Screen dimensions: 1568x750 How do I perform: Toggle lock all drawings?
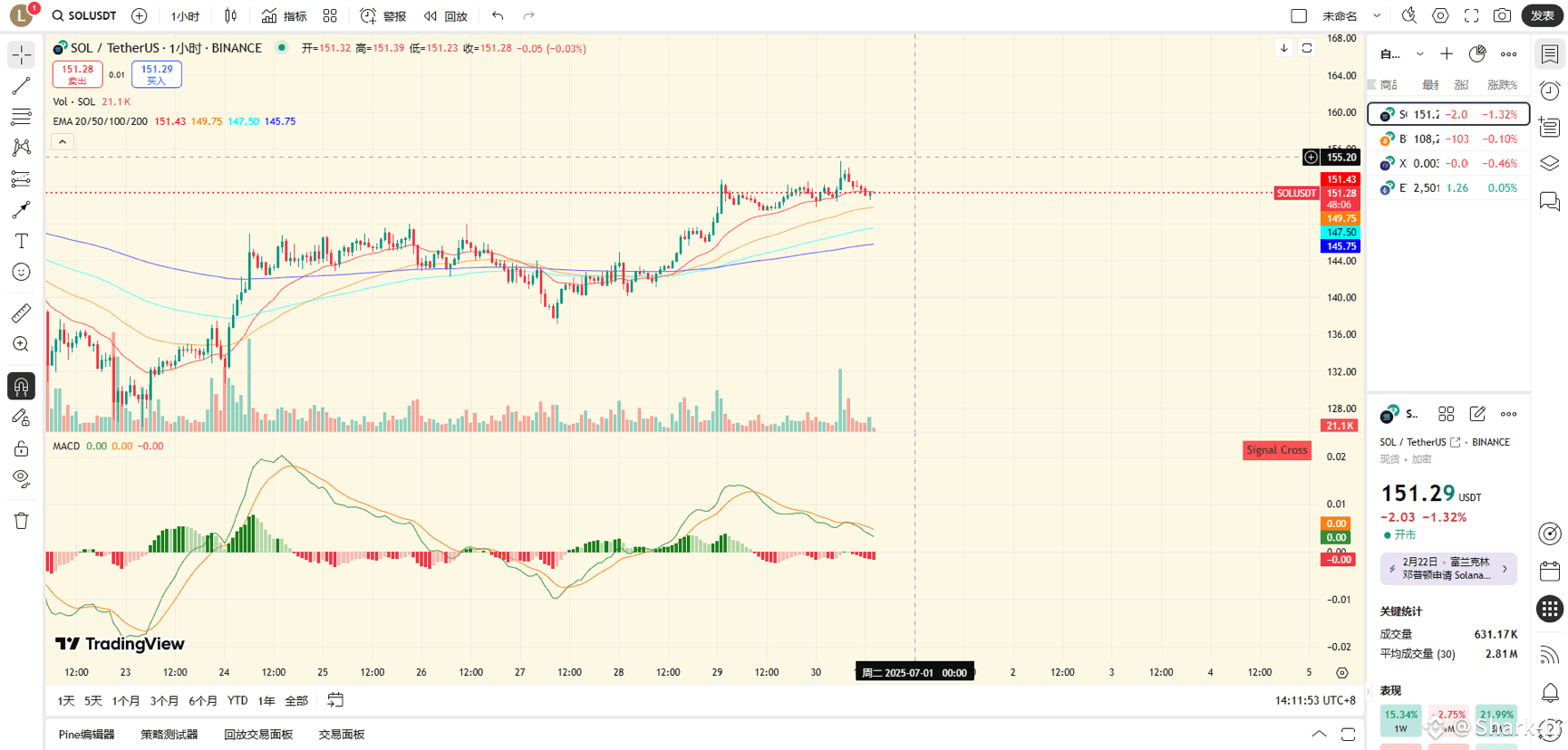coord(21,448)
